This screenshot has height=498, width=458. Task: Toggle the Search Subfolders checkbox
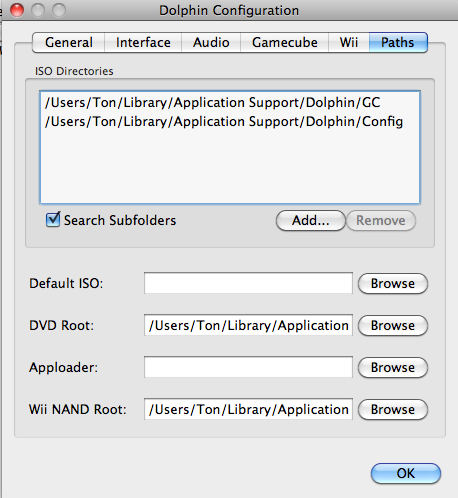53,220
